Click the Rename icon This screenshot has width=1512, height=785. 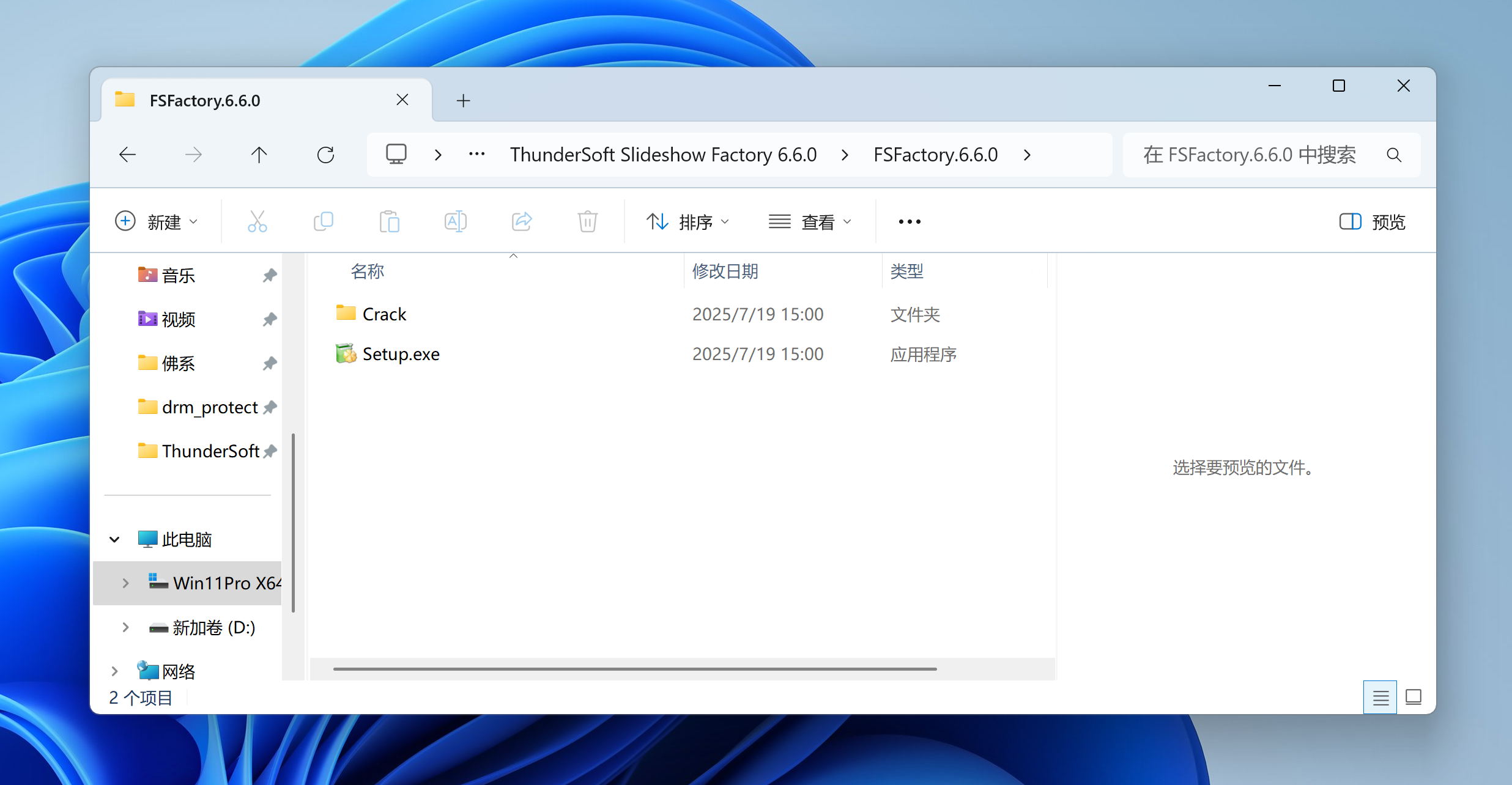455,221
